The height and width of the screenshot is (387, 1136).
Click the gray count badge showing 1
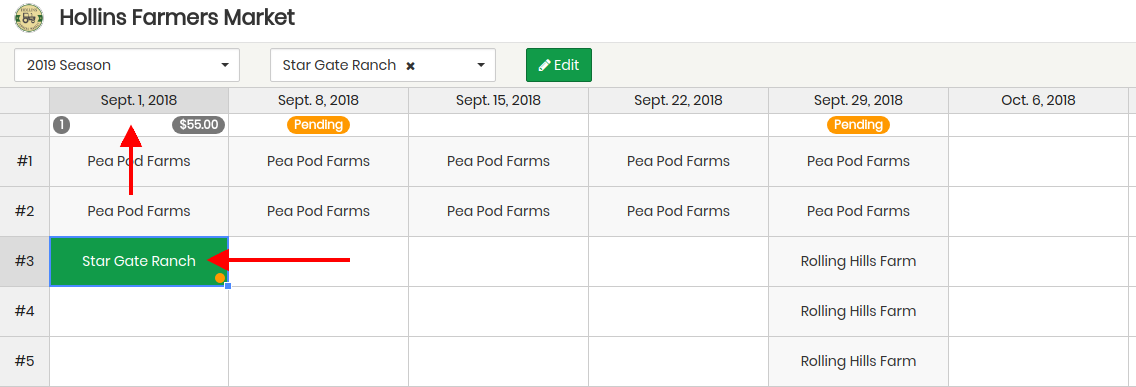click(x=62, y=125)
